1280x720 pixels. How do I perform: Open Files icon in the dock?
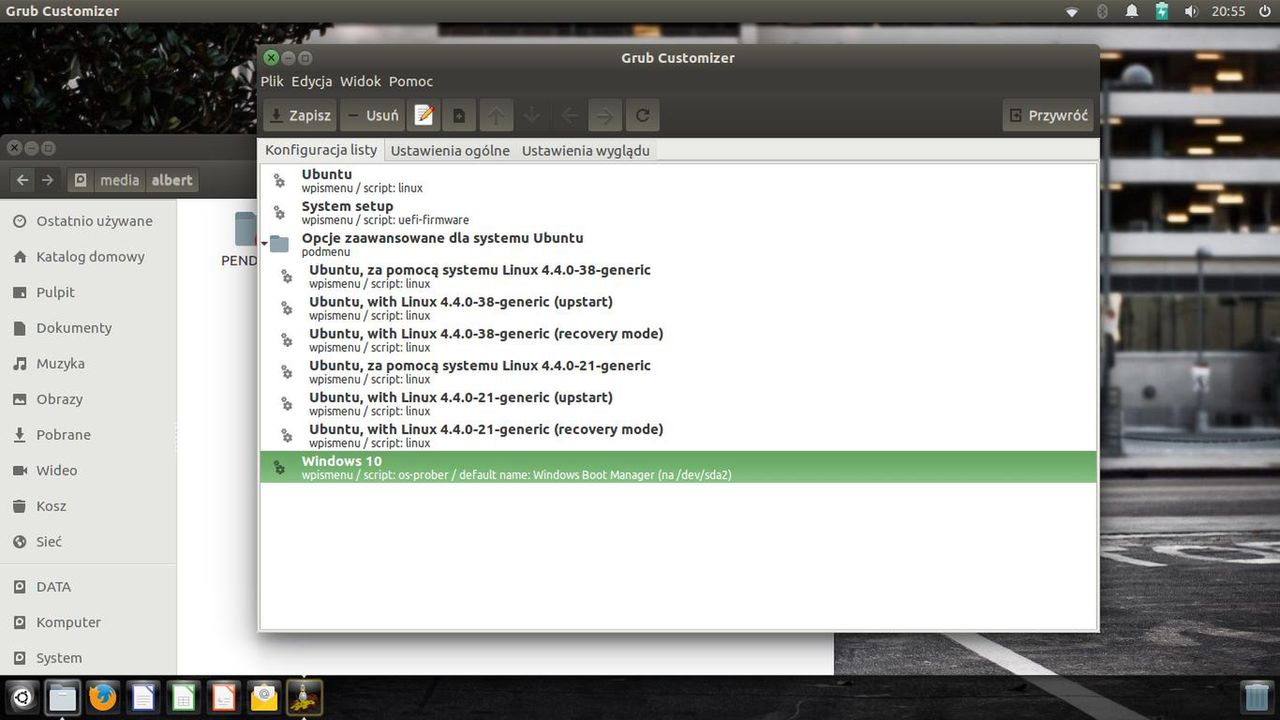[62, 697]
